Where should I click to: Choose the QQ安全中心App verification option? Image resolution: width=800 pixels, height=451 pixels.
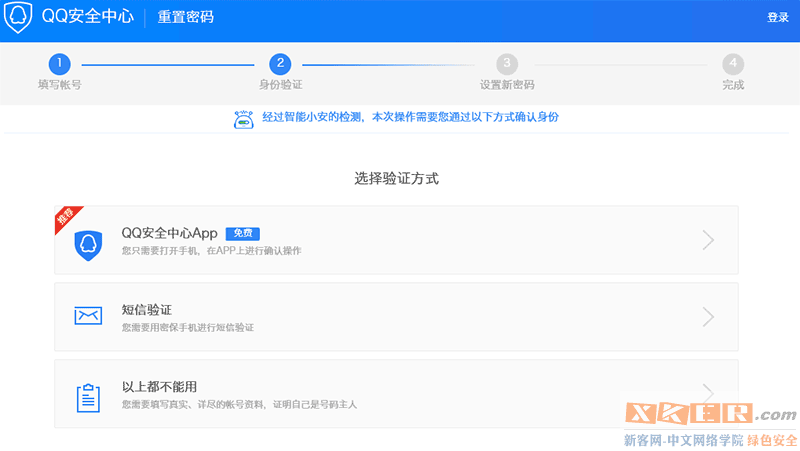click(396, 240)
